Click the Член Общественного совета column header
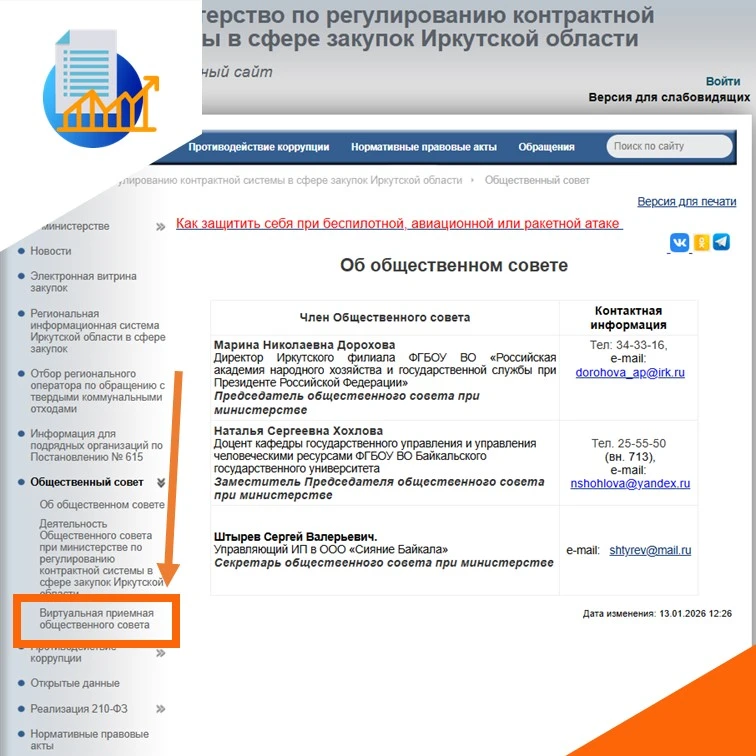The image size is (756, 756). pos(385,317)
